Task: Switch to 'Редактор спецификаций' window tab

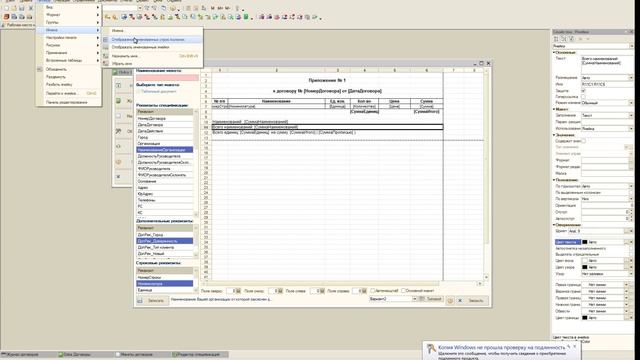Action: (199, 355)
